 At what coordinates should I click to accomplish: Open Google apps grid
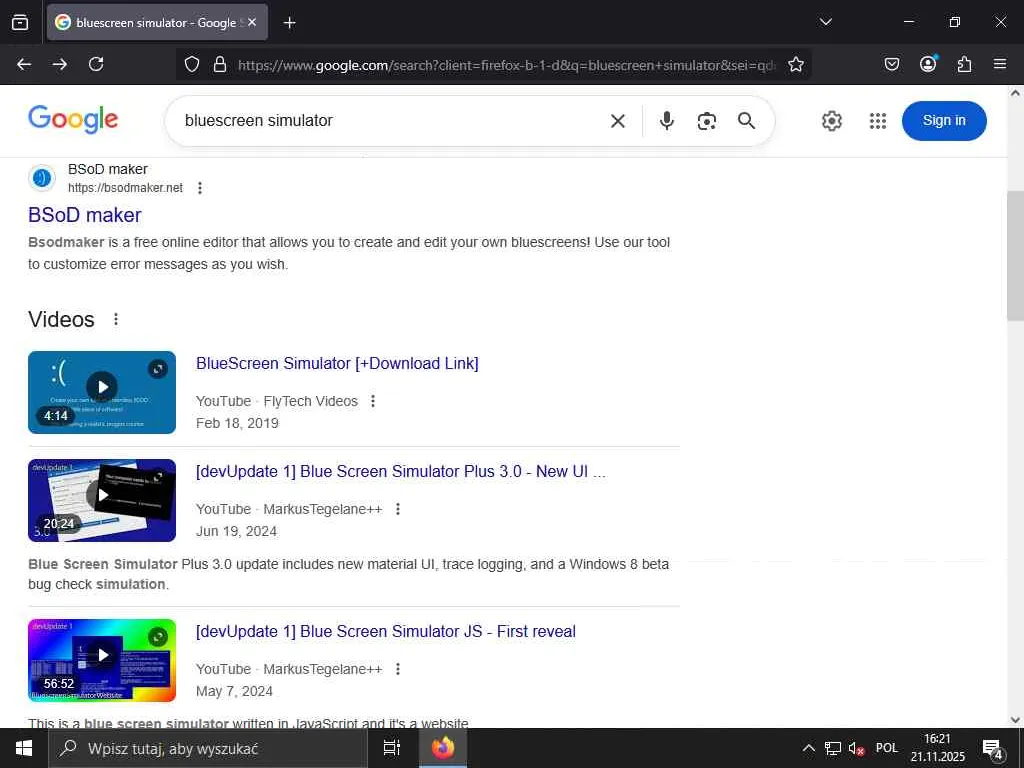pyautogui.click(x=878, y=121)
